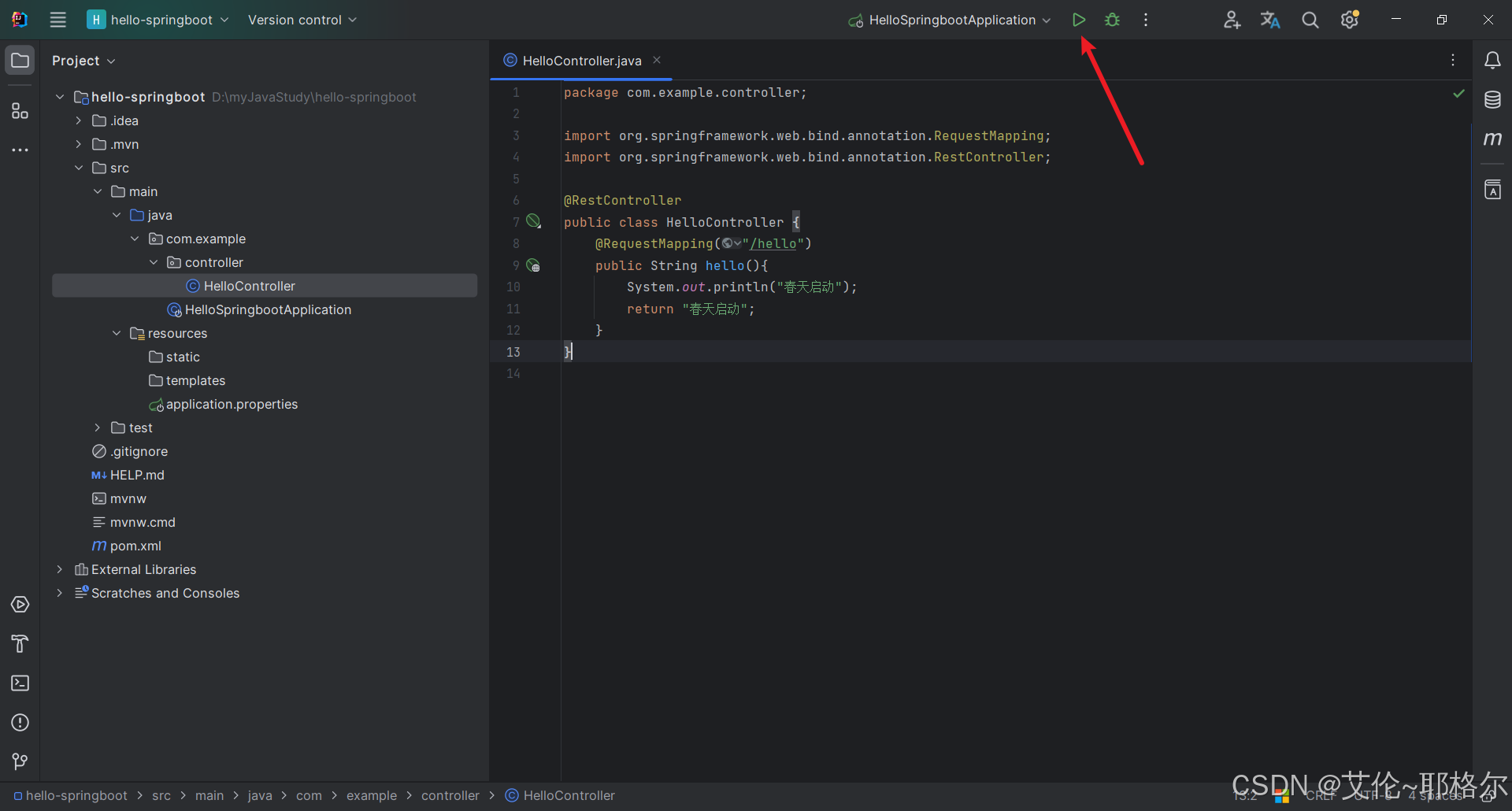Open the Problems tool window
Viewport: 1512px width, 811px height.
point(20,723)
